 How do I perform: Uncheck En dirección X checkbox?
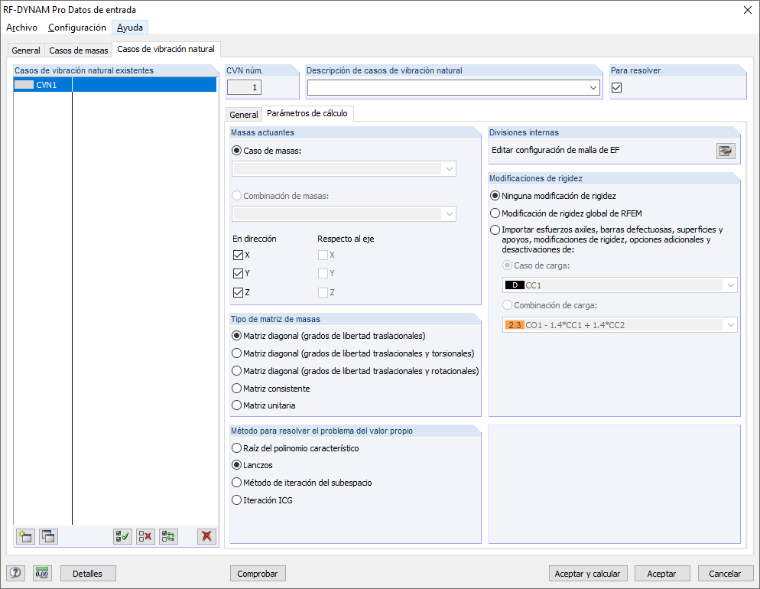tap(238, 255)
